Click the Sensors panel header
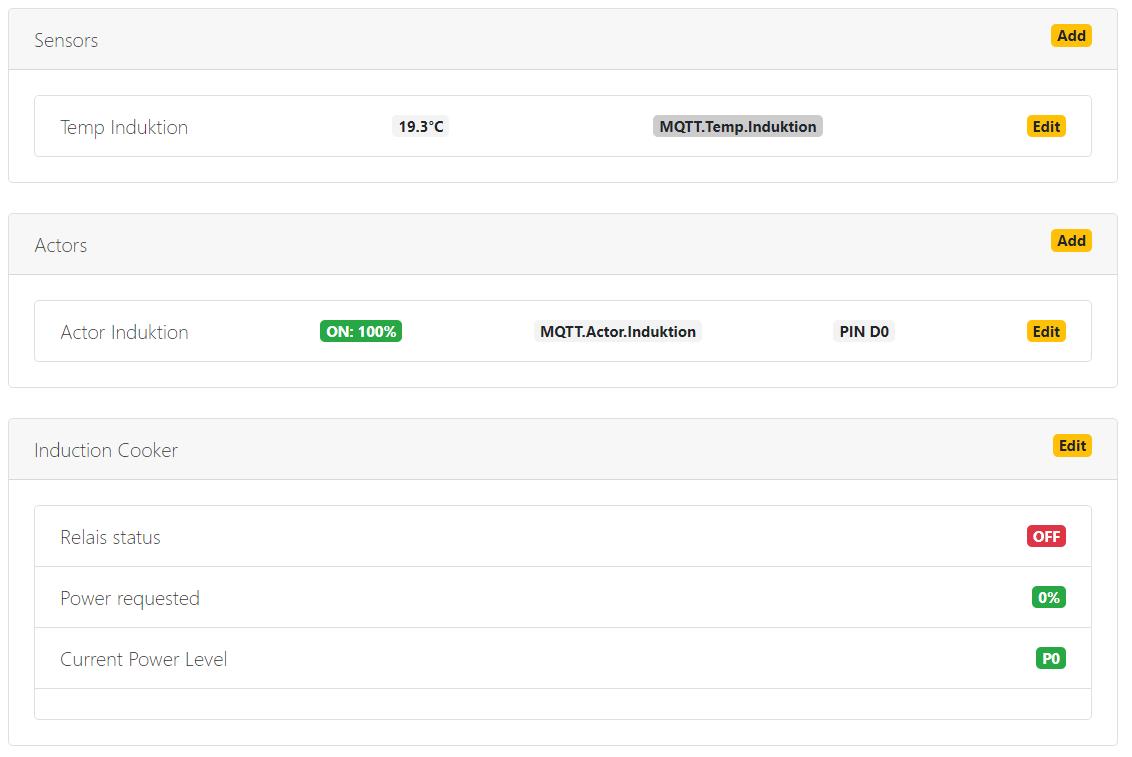The width and height of the screenshot is (1132, 757). point(66,40)
